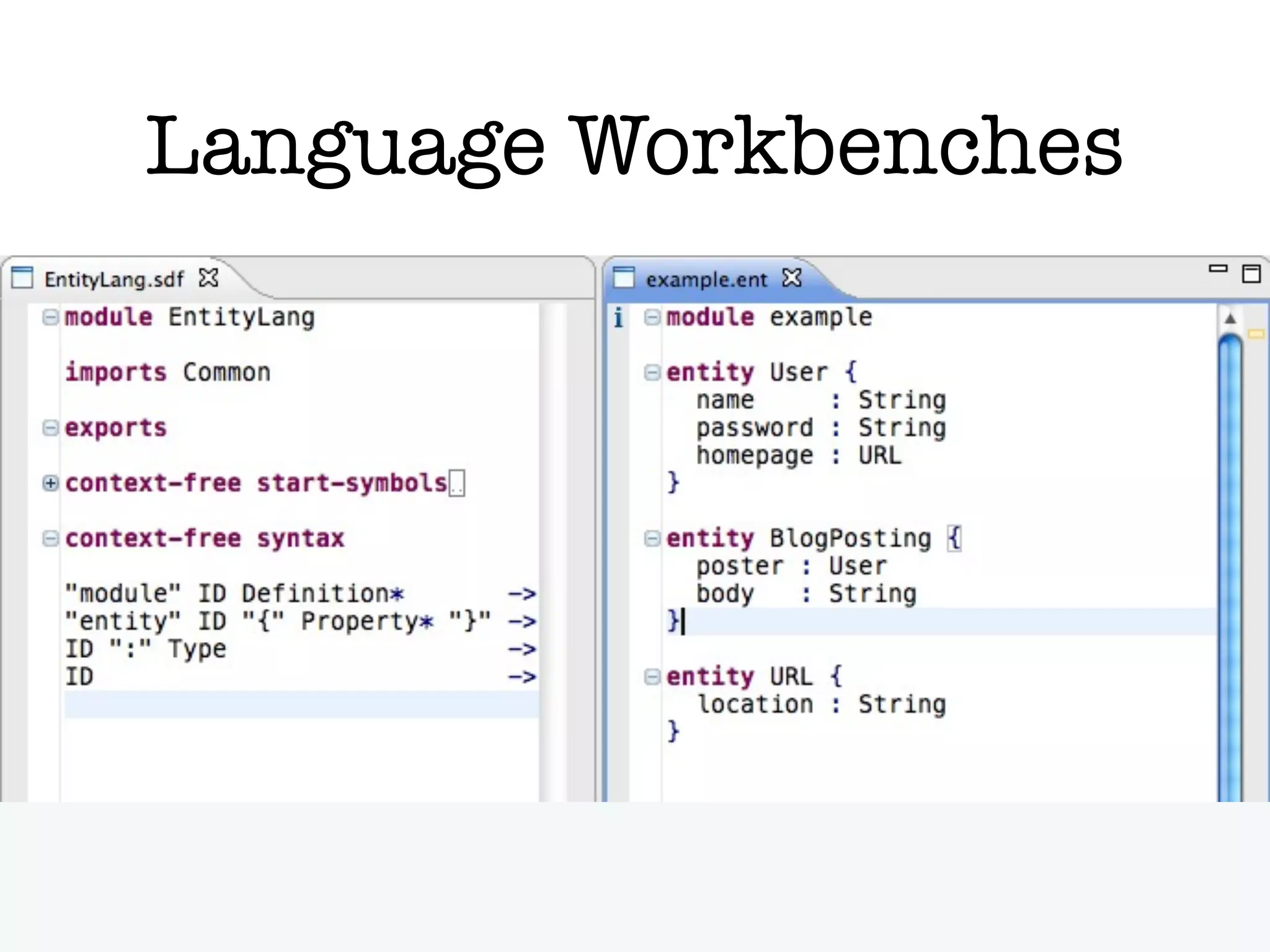Maximize the example.ent editor pane

[x=1251, y=273]
